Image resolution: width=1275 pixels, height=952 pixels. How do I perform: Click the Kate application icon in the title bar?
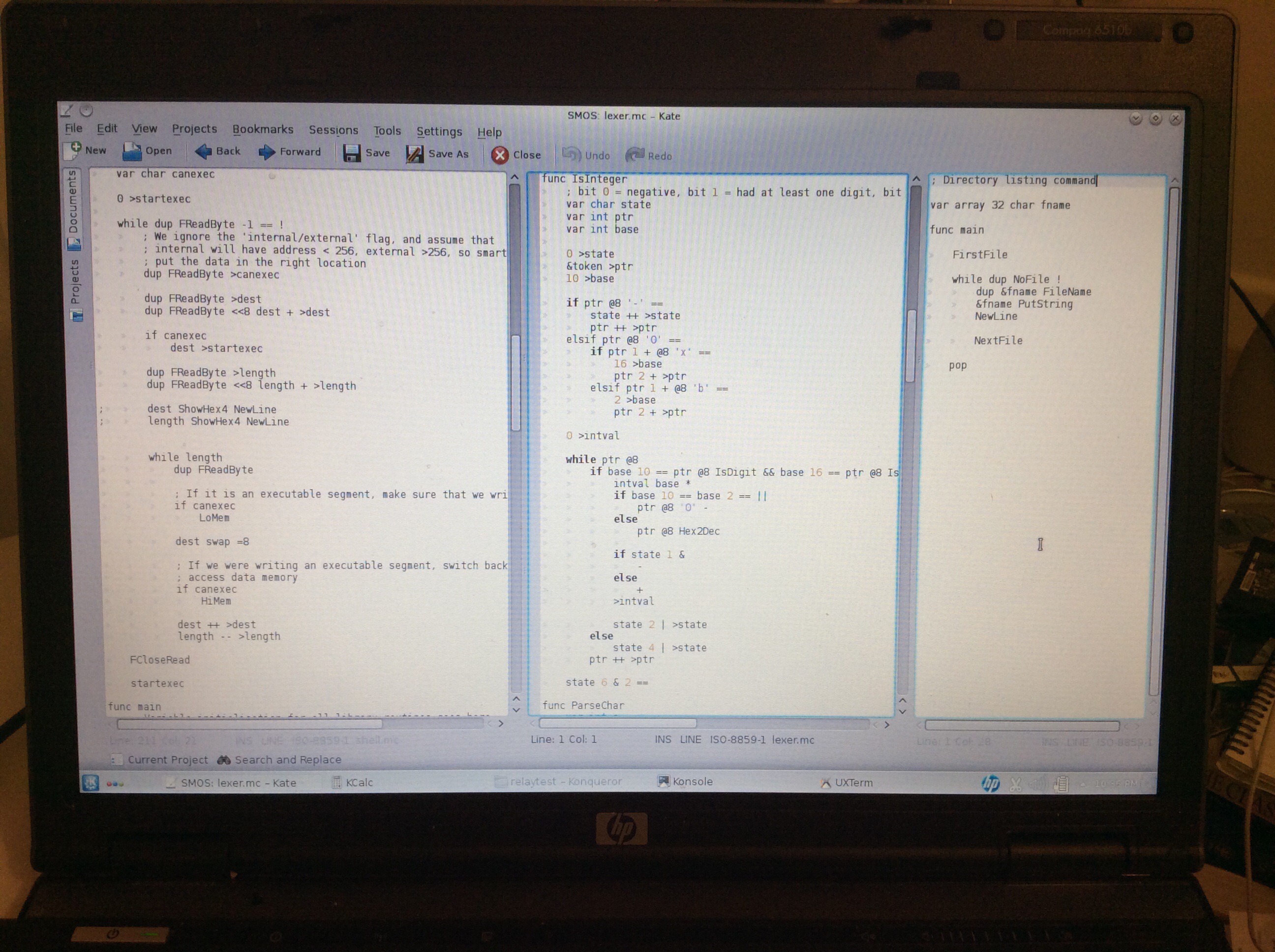(x=67, y=110)
